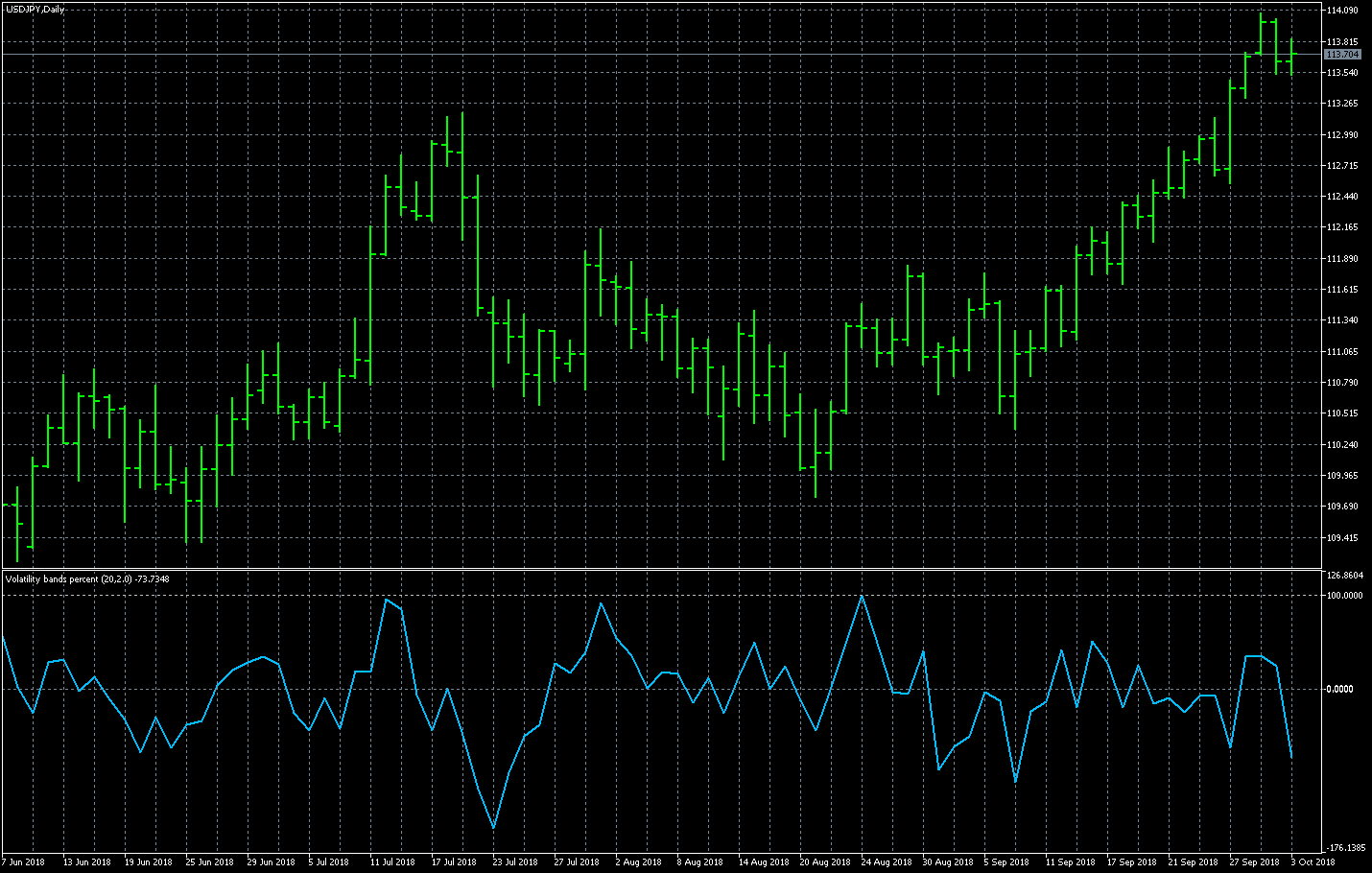
Task: Click the 126.8604 indicator scale maximum label
Action: (1344, 576)
